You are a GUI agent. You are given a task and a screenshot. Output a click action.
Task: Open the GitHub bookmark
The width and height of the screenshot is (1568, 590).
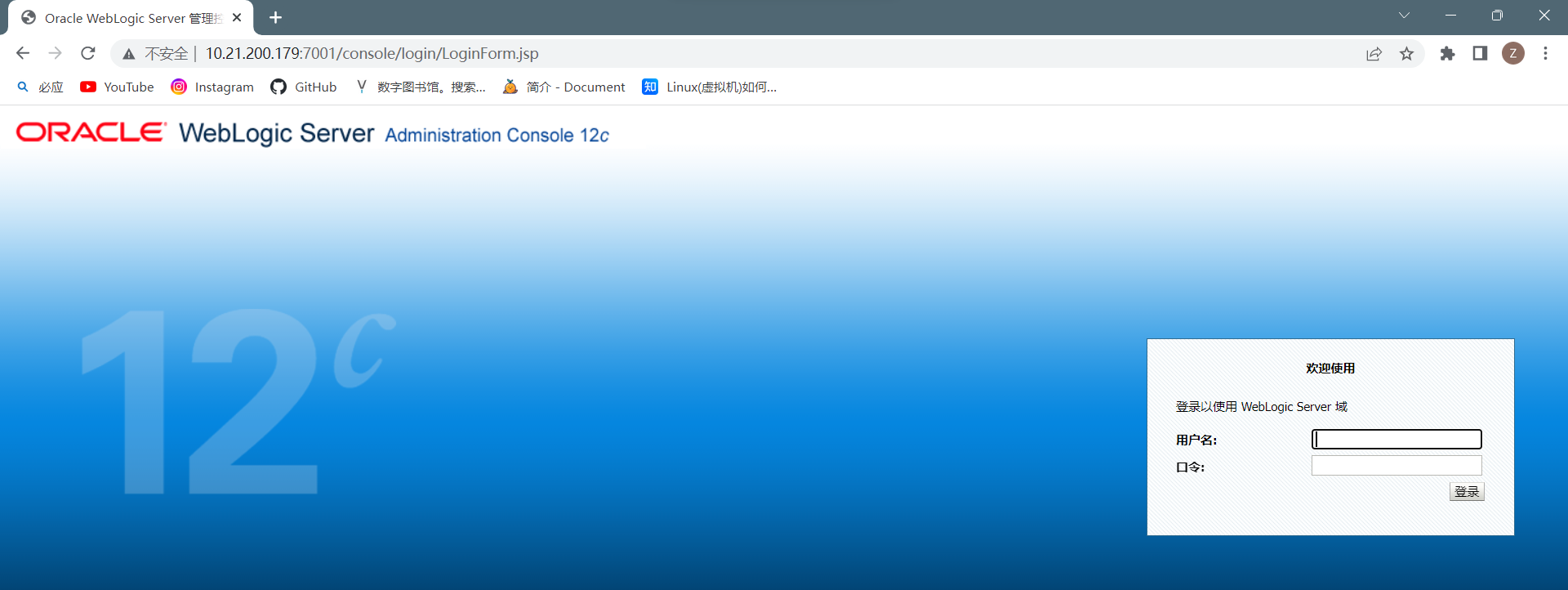tap(304, 87)
